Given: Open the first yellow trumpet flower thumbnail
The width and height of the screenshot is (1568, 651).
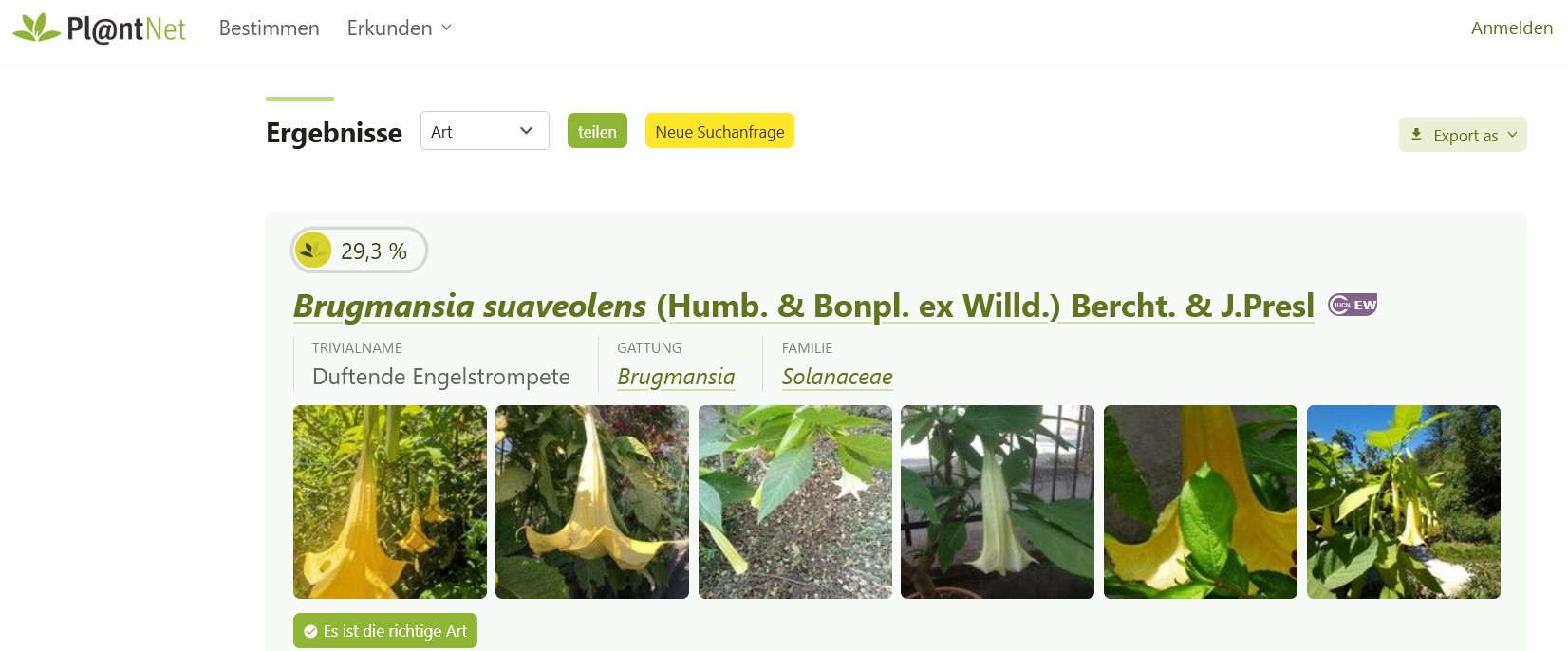Looking at the screenshot, I should pyautogui.click(x=390, y=502).
